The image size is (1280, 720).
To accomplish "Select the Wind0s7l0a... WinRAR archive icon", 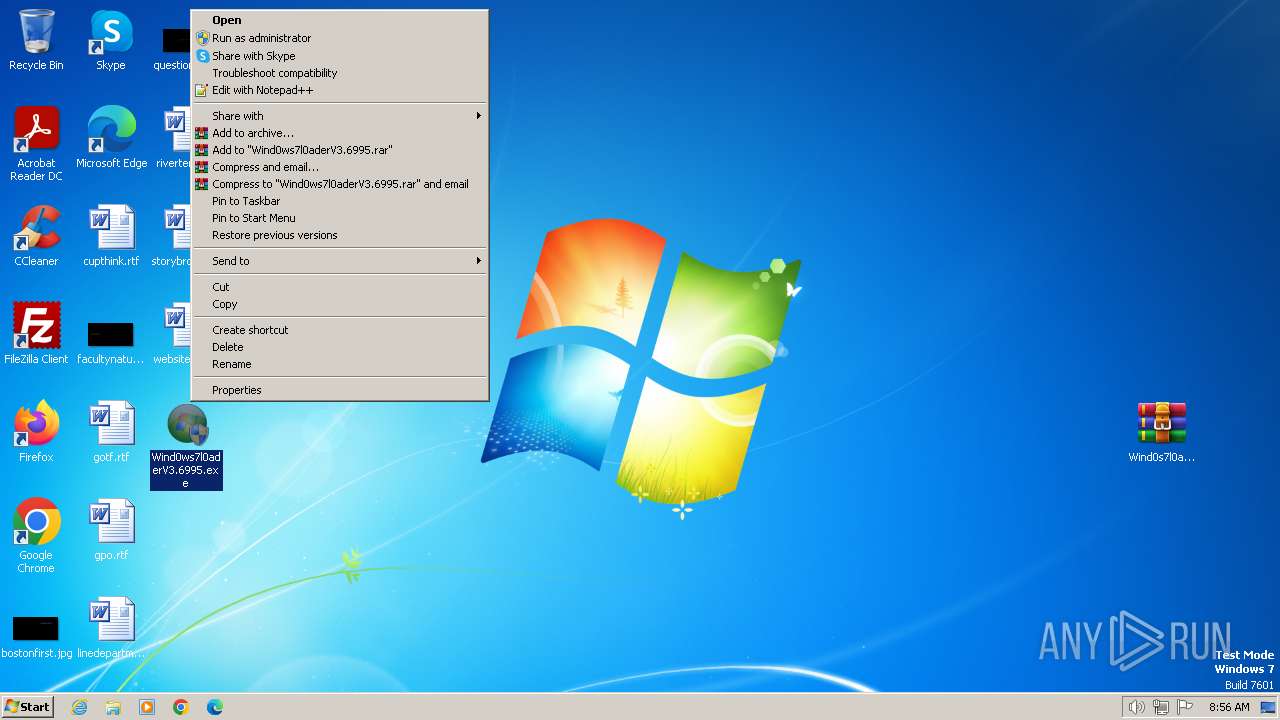I will 1161,432.
